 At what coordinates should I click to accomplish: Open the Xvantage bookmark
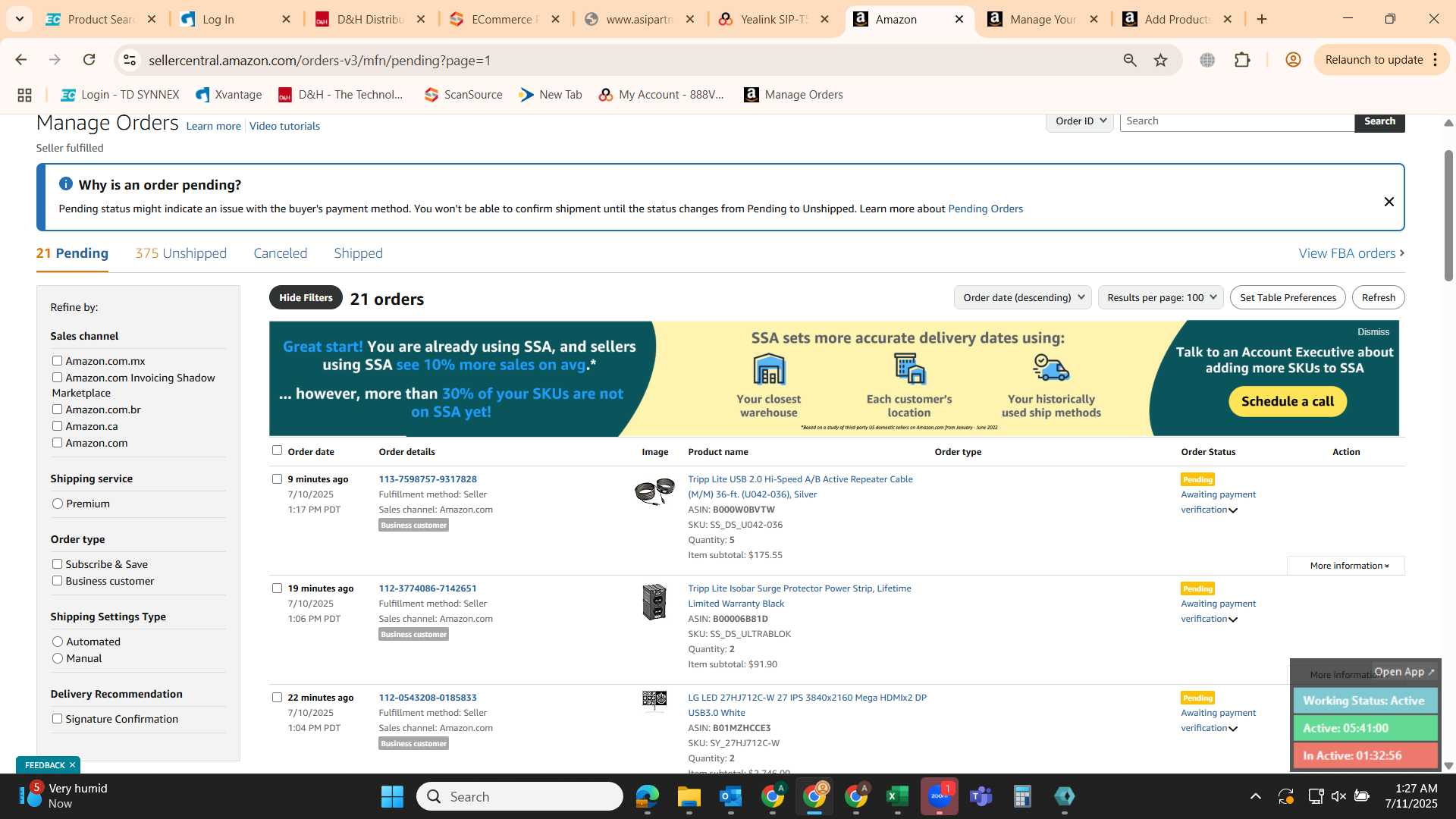coord(228,95)
